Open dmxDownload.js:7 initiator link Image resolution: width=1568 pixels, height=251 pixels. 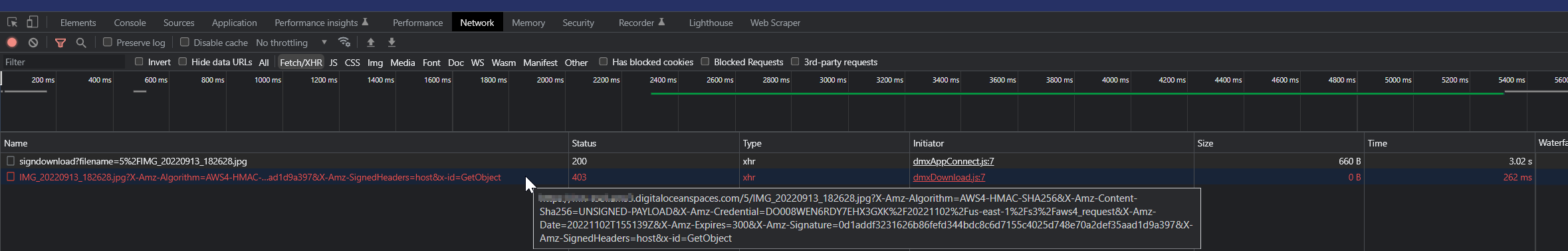pyautogui.click(x=949, y=177)
